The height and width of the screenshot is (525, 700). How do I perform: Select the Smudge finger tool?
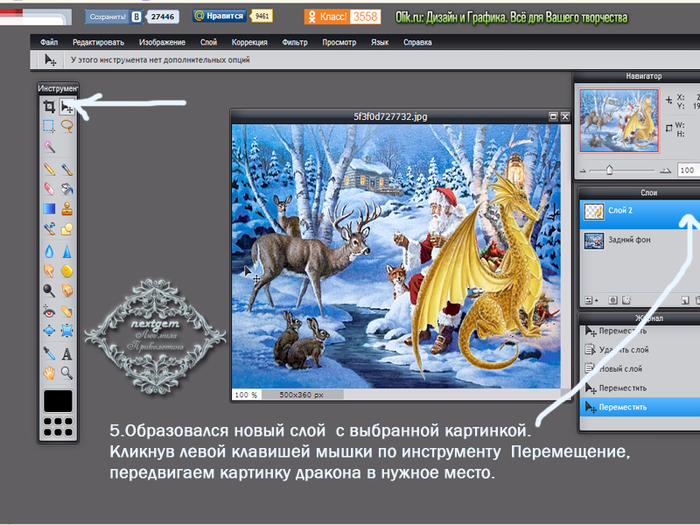(49, 271)
